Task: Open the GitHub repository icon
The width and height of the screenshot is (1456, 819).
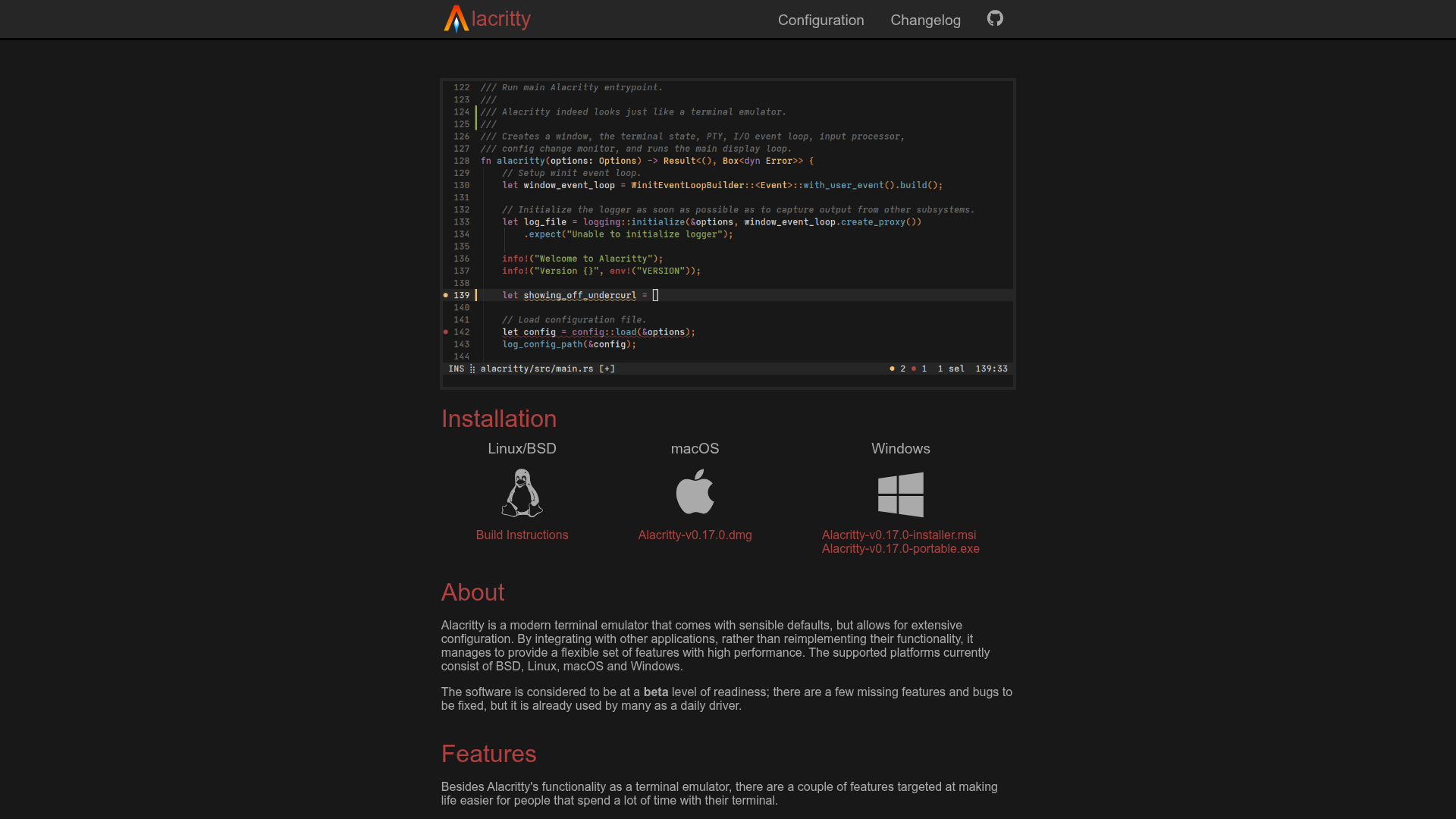Action: 995,18
